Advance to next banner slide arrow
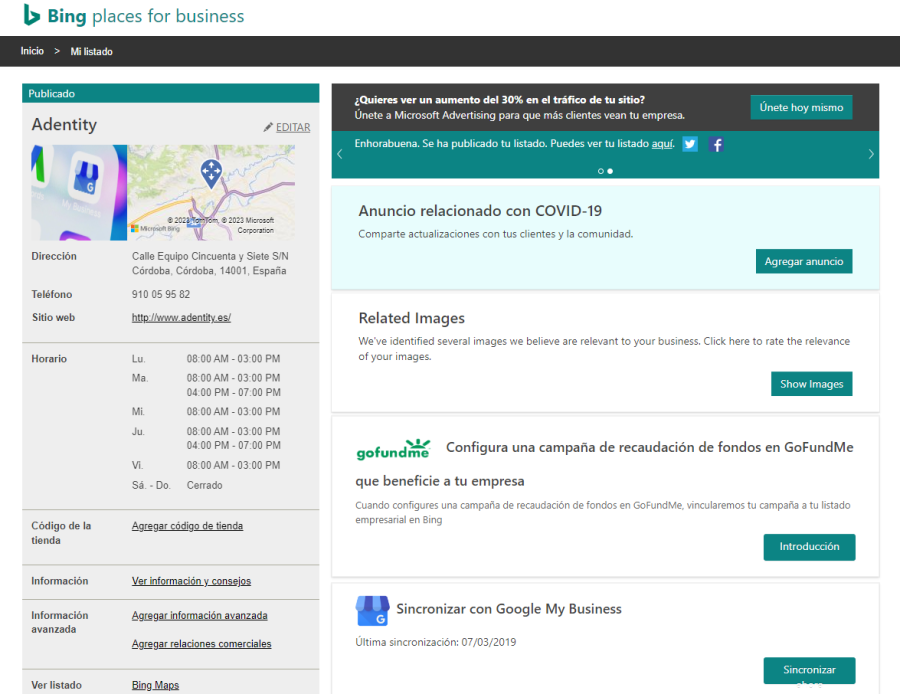The height and width of the screenshot is (694, 900). click(x=870, y=154)
